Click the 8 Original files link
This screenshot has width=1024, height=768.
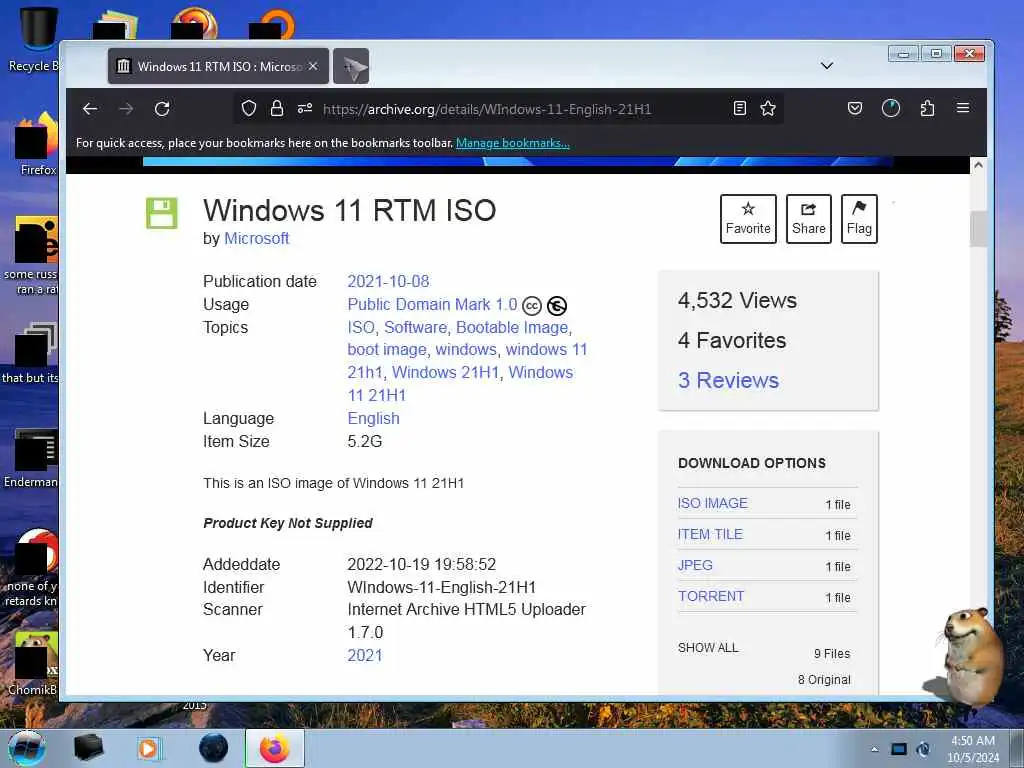point(824,680)
